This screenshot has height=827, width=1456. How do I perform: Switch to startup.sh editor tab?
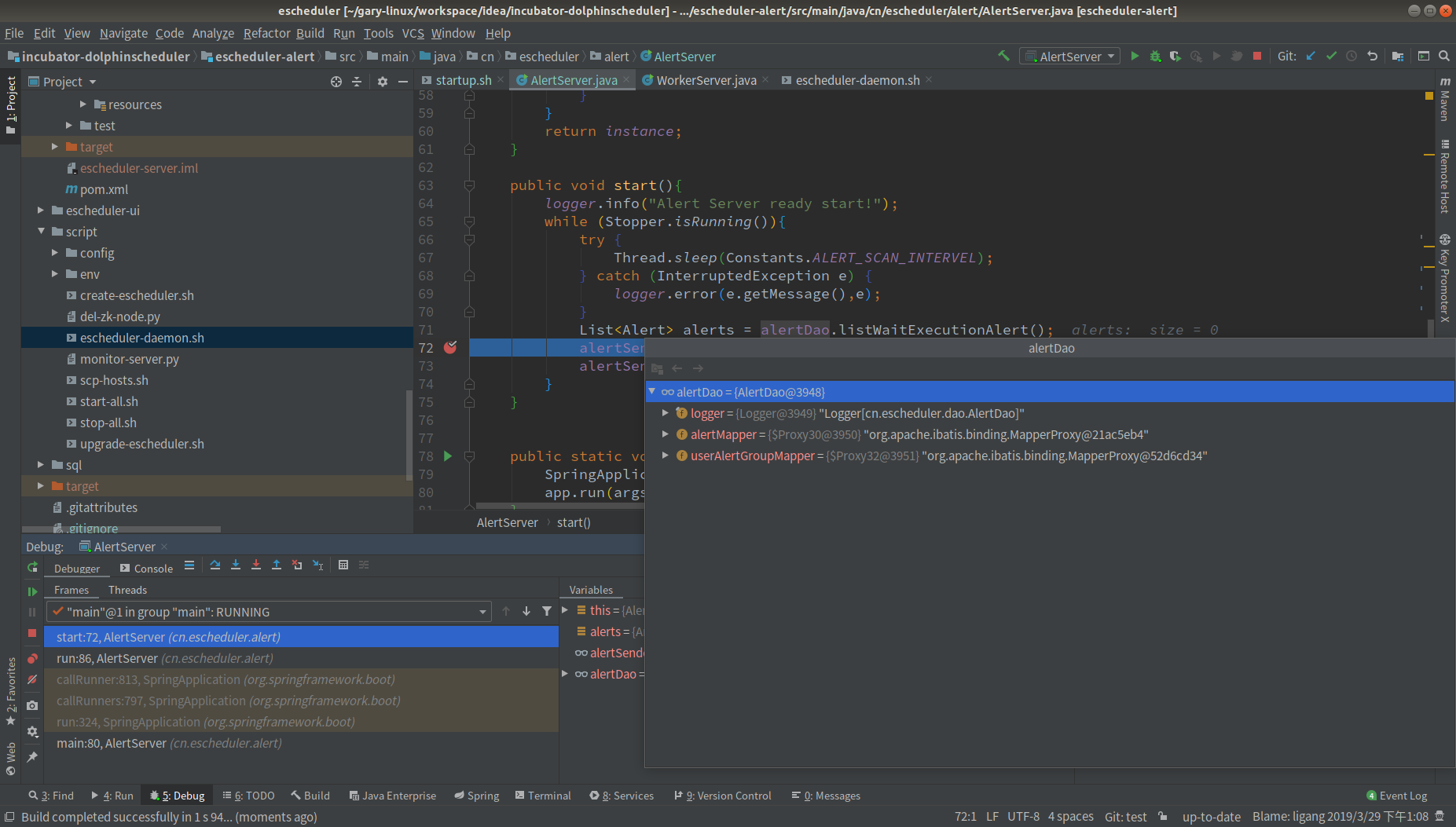point(463,80)
